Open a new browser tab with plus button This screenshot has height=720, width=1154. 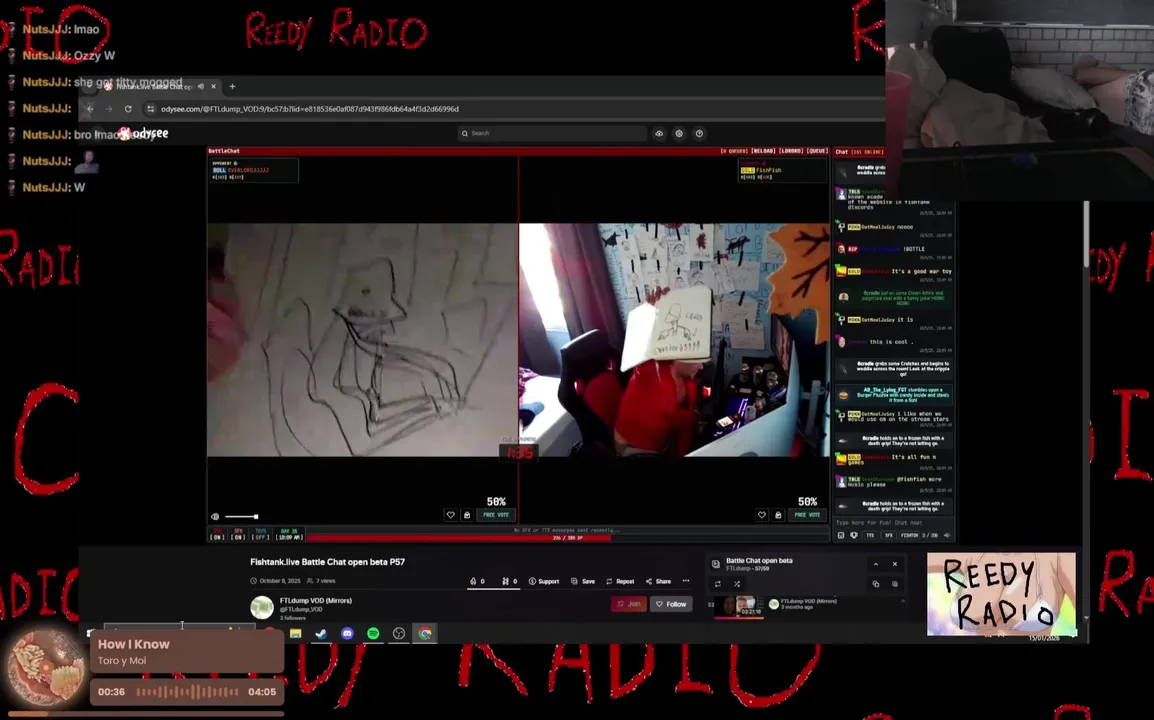pos(233,86)
